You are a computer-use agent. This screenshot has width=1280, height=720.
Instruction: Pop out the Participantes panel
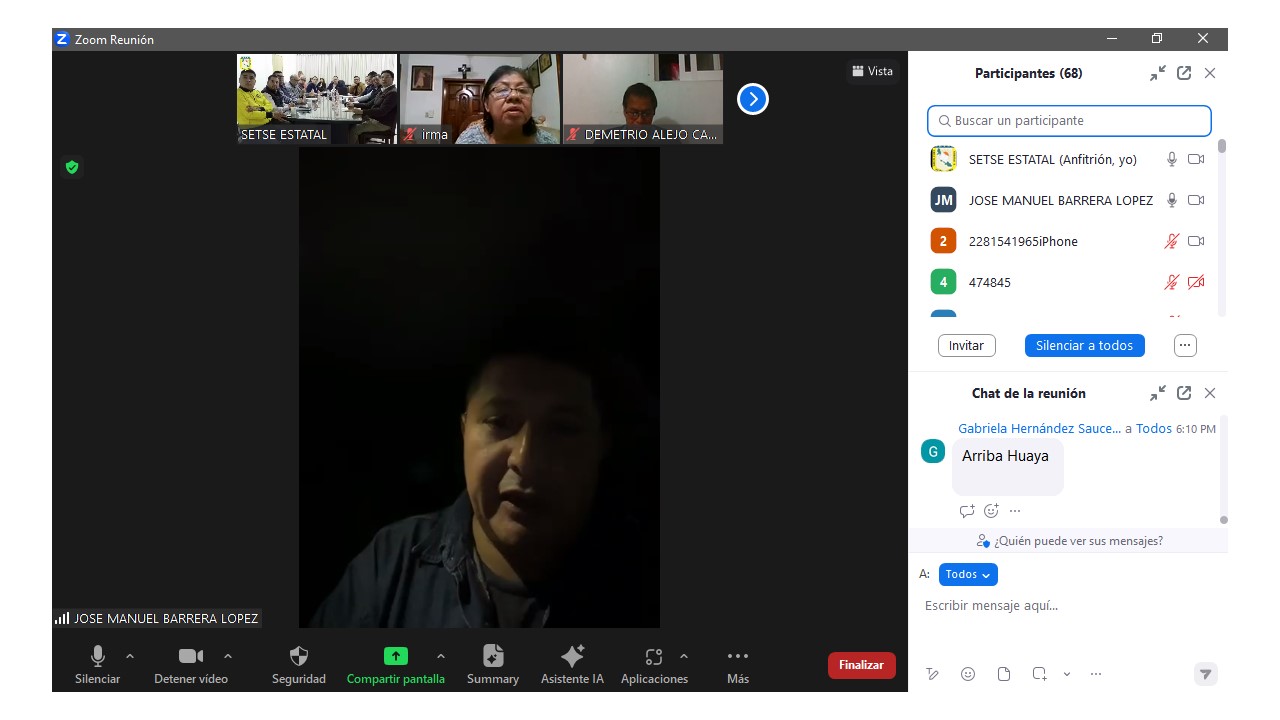[1184, 73]
